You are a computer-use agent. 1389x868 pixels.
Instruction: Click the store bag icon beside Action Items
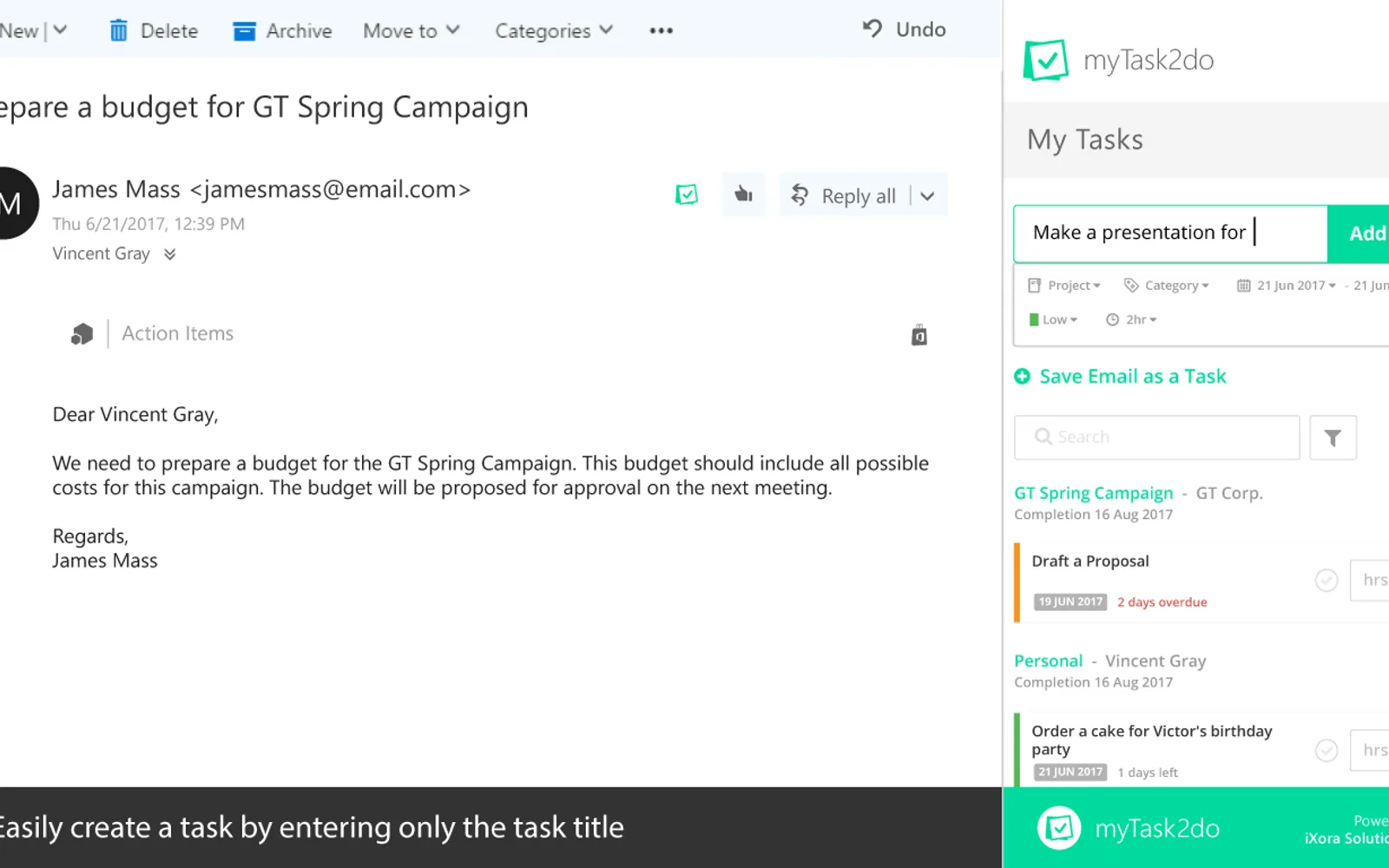(x=919, y=335)
